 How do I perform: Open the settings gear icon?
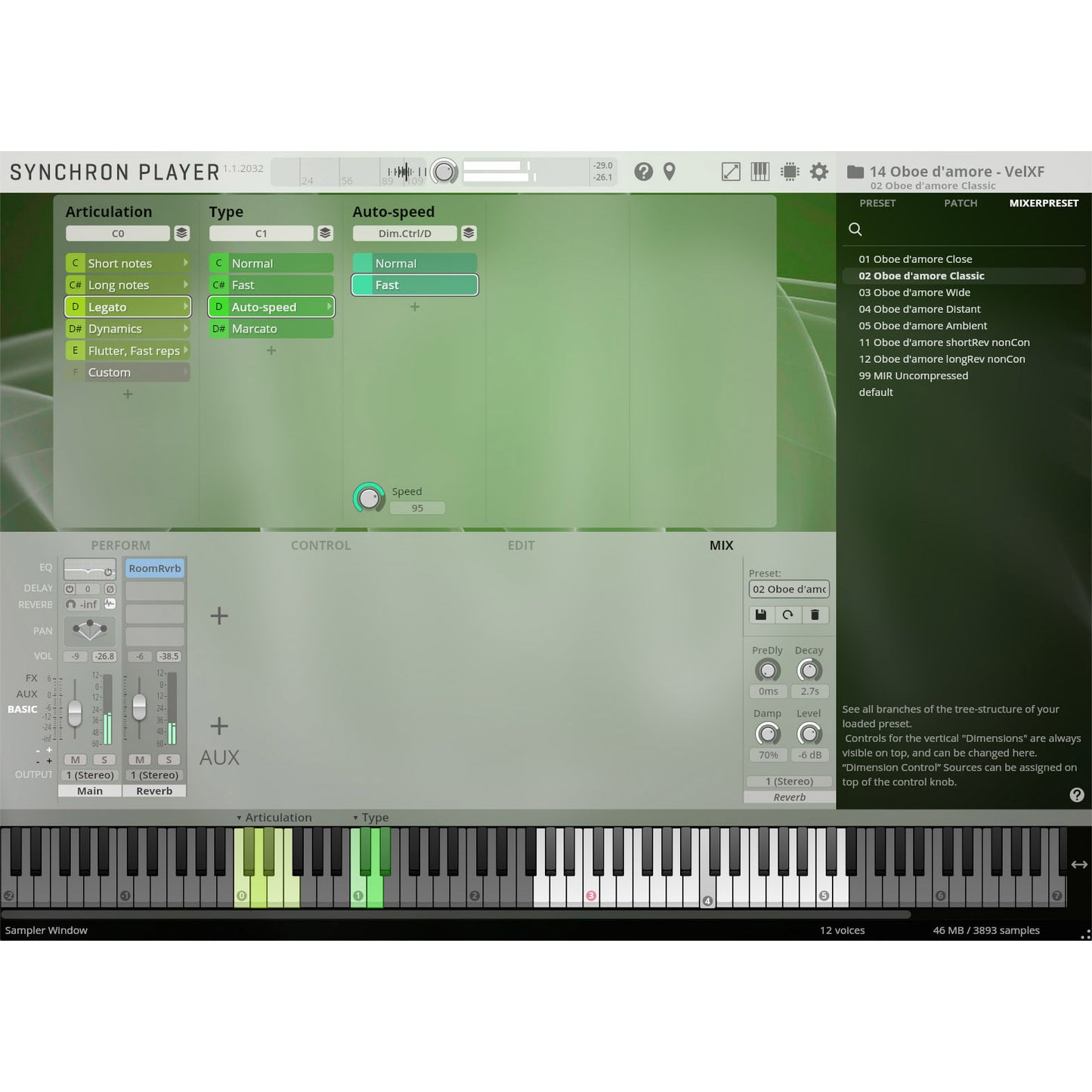(818, 172)
